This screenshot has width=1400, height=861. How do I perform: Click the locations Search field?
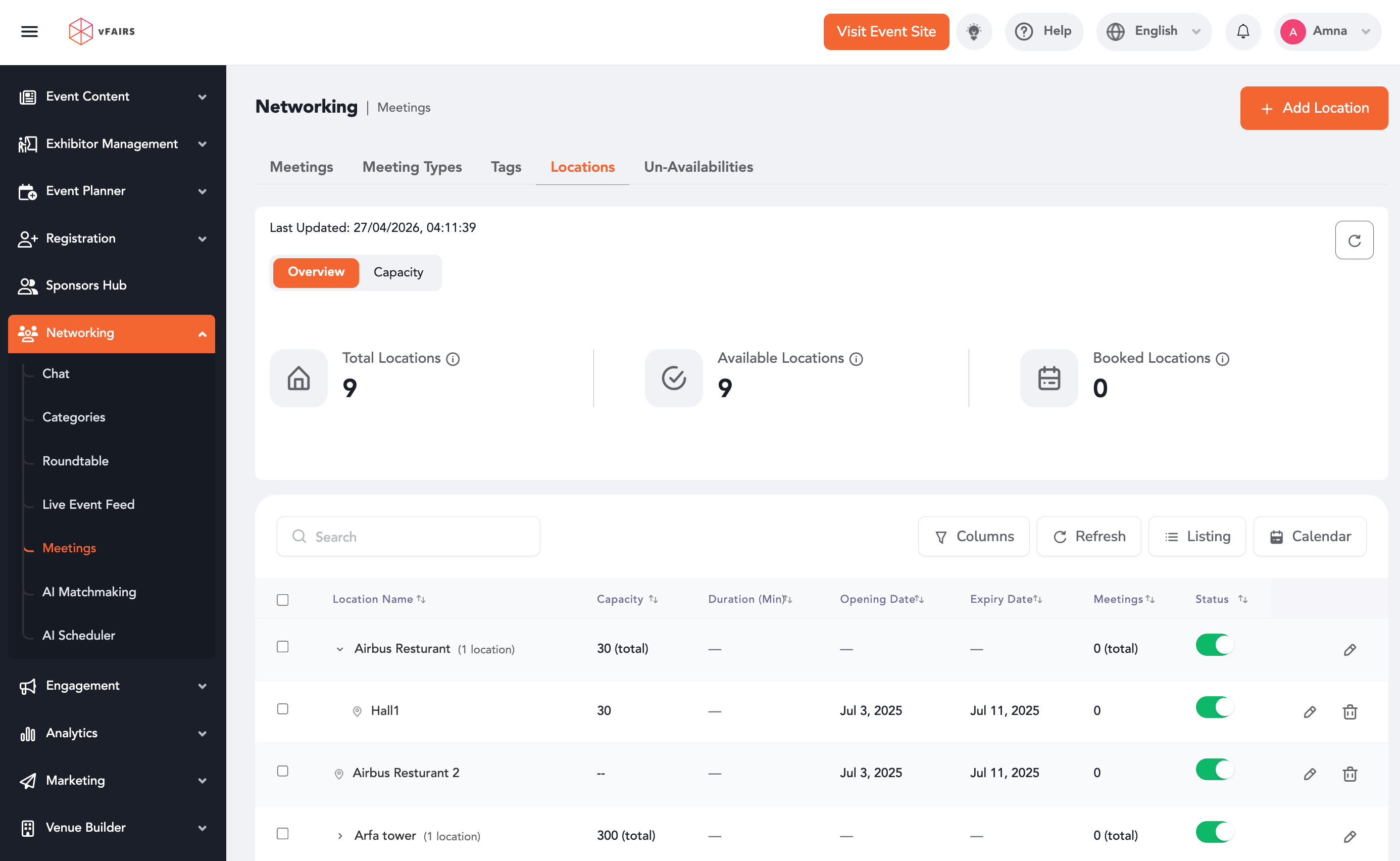point(408,537)
